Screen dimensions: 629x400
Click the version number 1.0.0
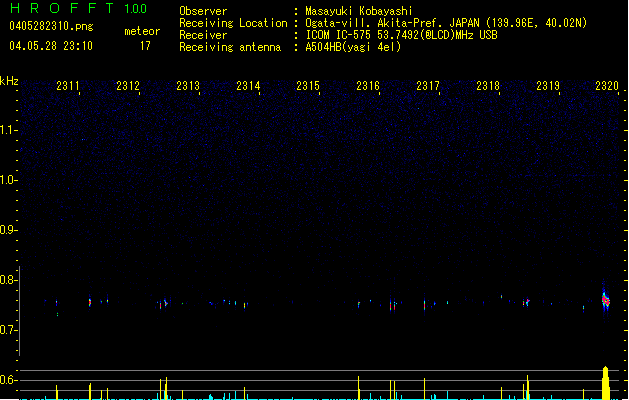coord(135,9)
